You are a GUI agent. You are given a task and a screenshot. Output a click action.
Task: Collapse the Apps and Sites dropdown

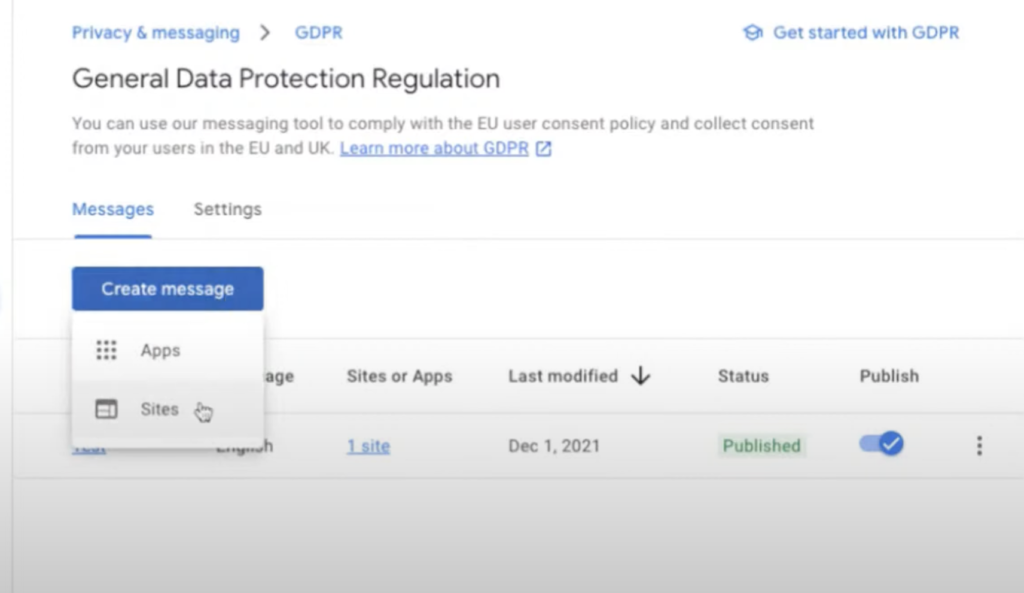(166, 288)
